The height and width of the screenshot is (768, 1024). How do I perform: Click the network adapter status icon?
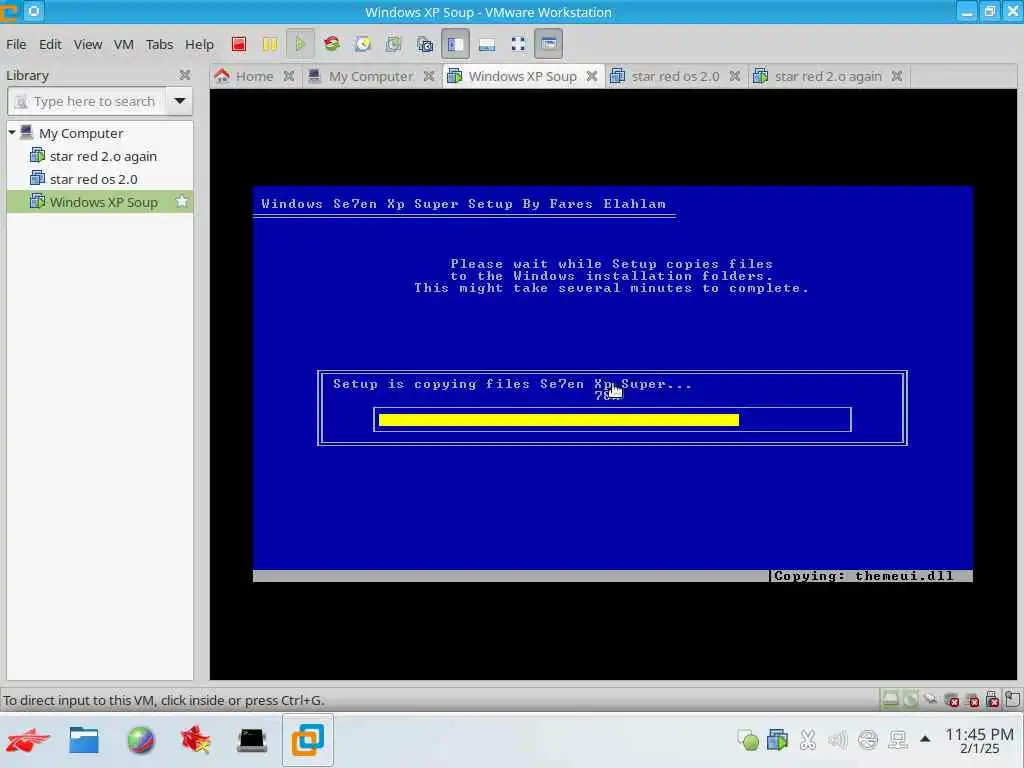pos(931,700)
